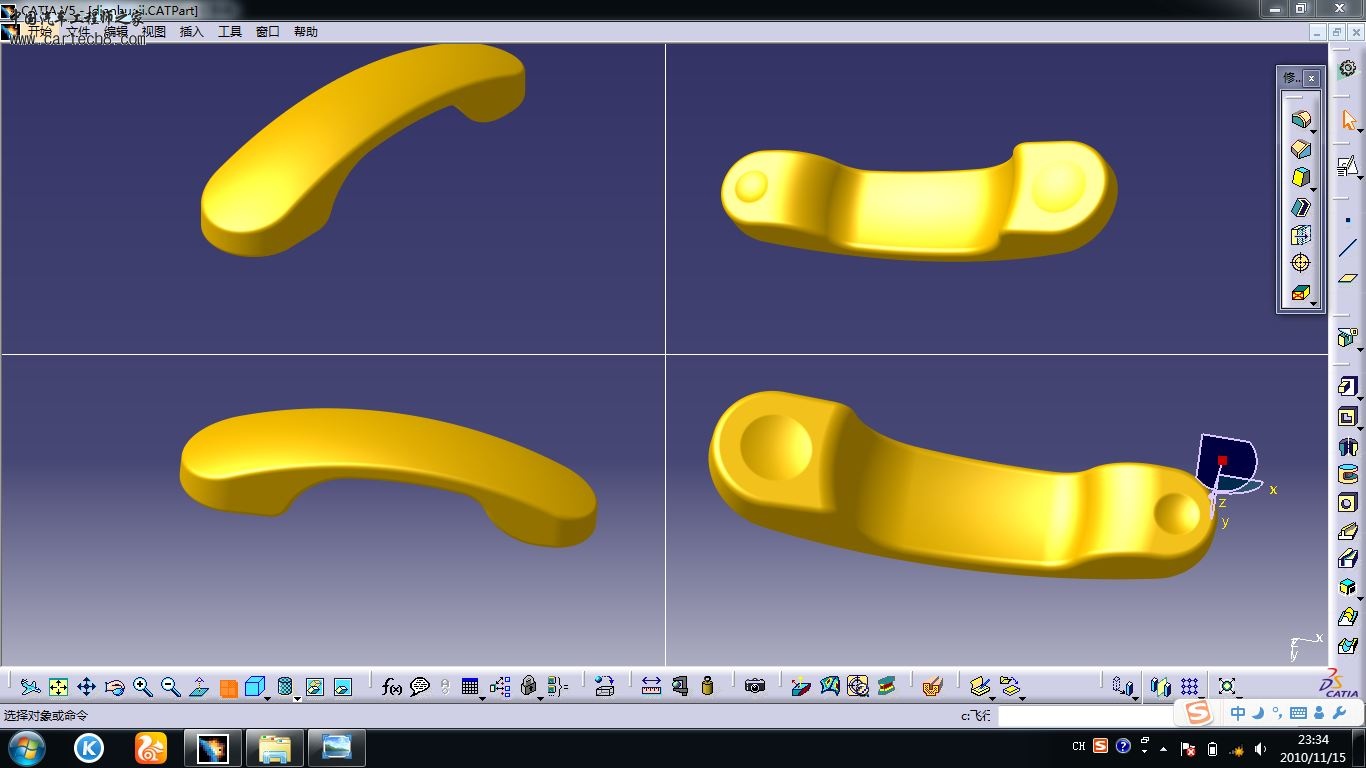Screen dimensions: 1366x768
Task: Open the Select arrow tool dropdown
Action: point(1360,129)
